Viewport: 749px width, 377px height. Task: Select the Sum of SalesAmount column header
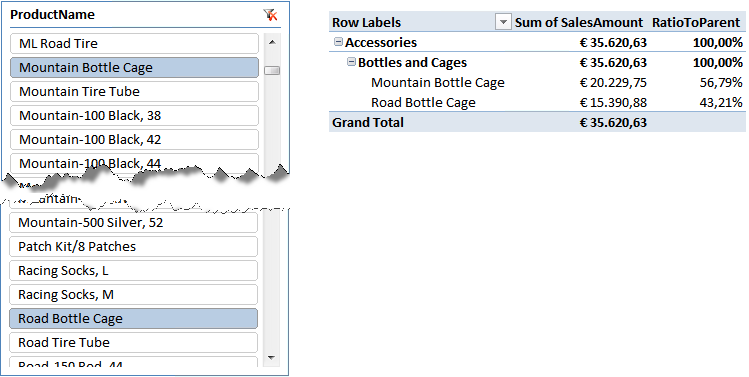click(x=579, y=22)
